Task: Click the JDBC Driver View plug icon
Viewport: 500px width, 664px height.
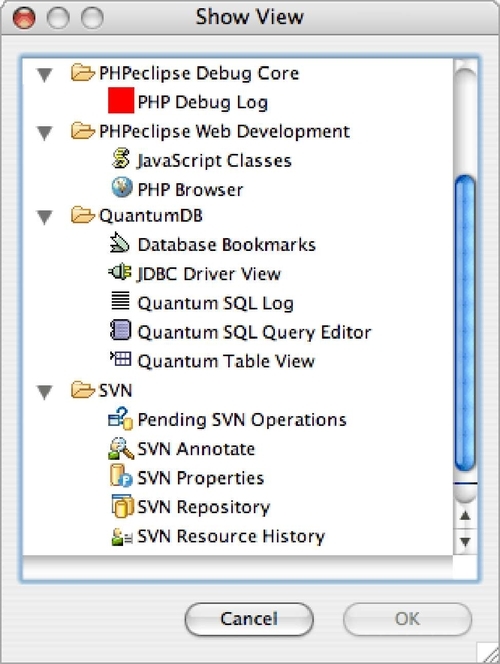Action: [x=120, y=272]
